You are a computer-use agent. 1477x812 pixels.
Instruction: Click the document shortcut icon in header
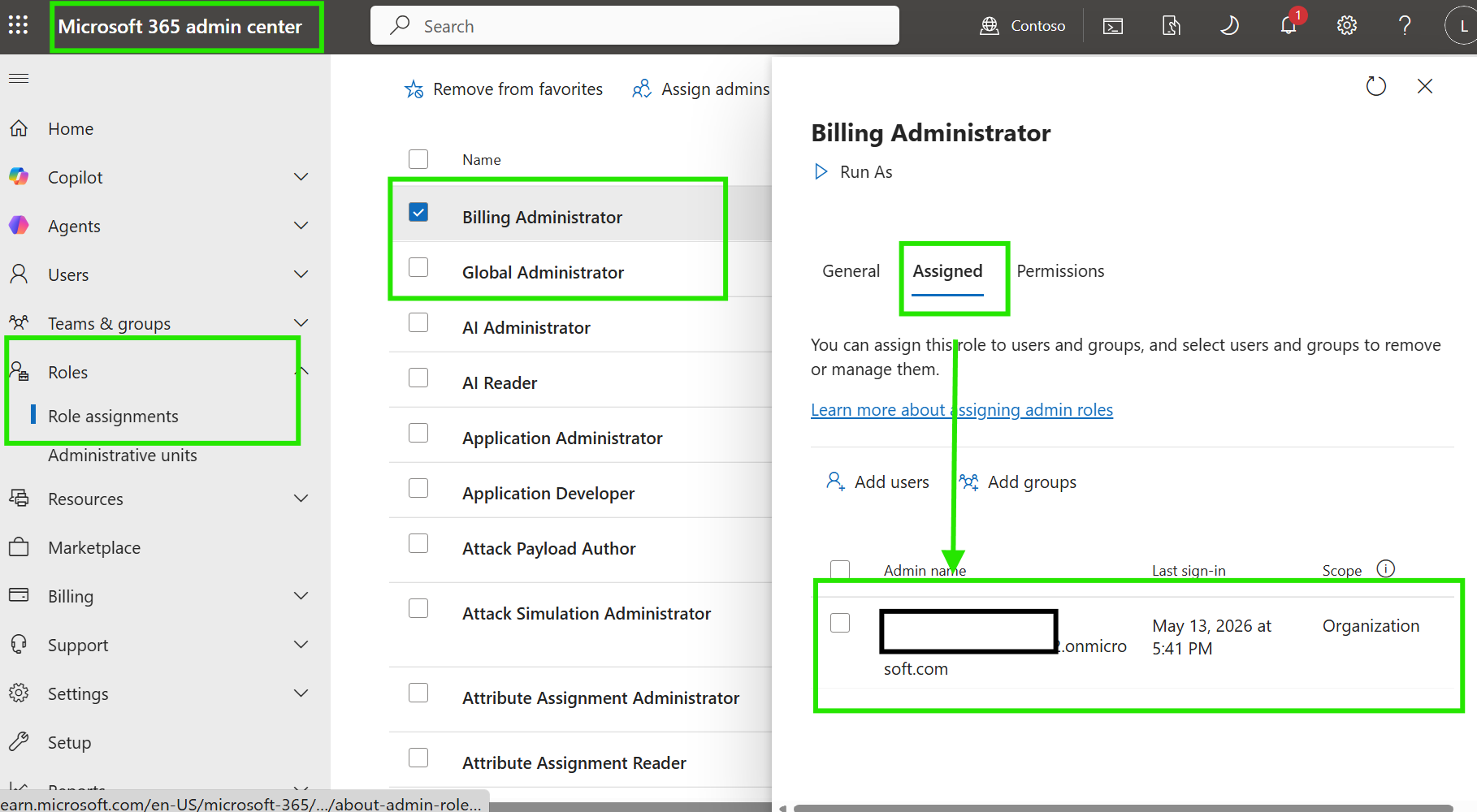click(x=1171, y=26)
